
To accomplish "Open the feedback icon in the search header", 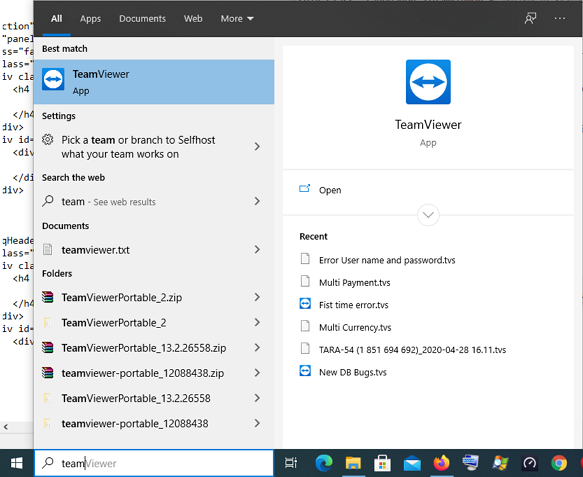I will click(x=530, y=18).
